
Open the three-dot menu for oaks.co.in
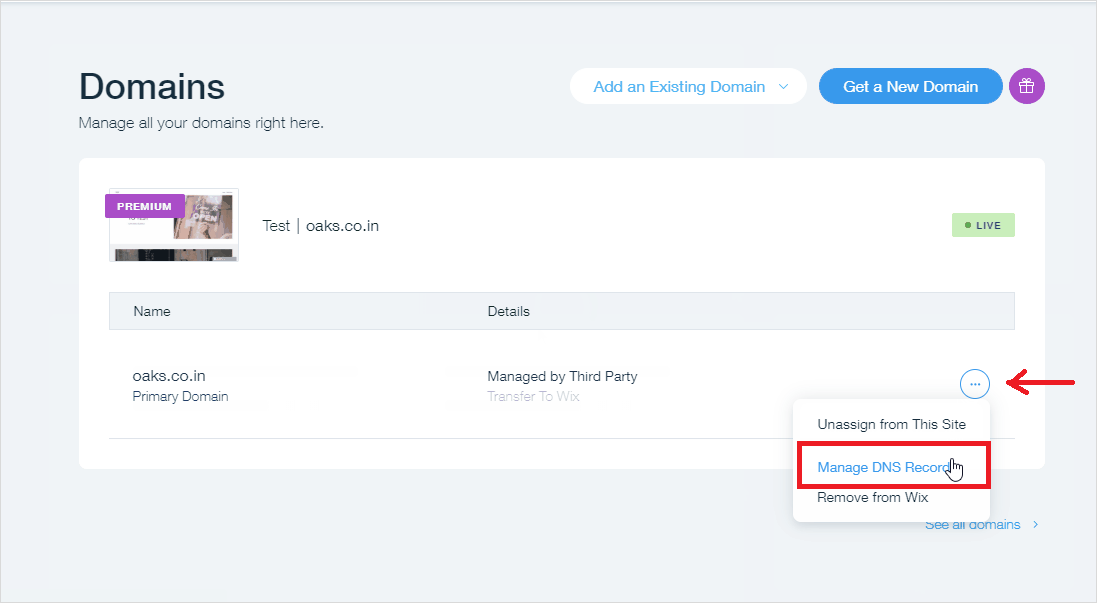coord(975,384)
